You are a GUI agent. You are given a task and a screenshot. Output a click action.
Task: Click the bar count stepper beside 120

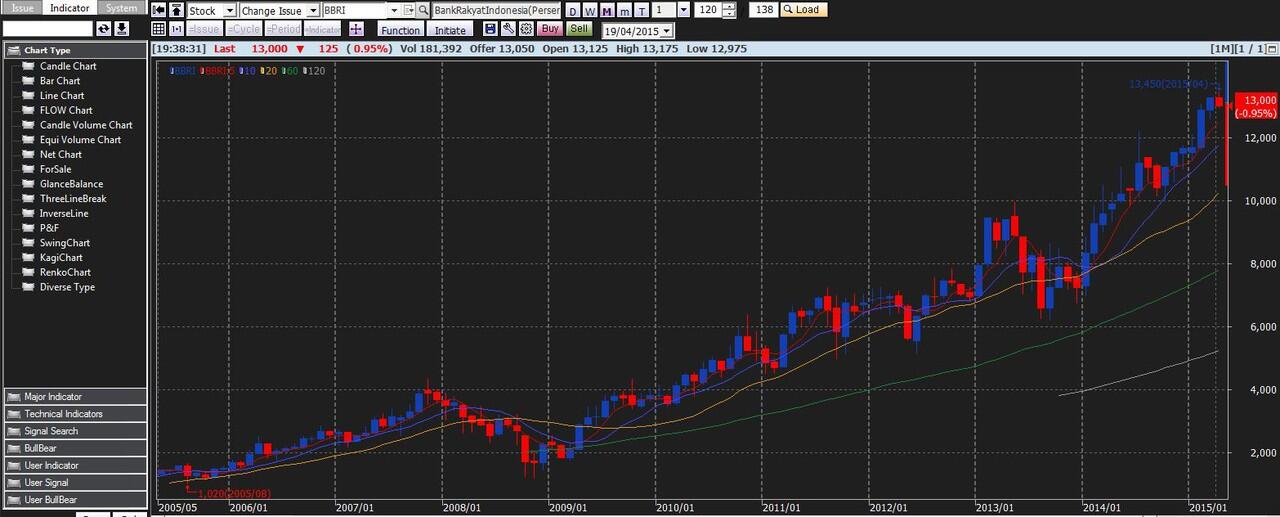coord(729,10)
